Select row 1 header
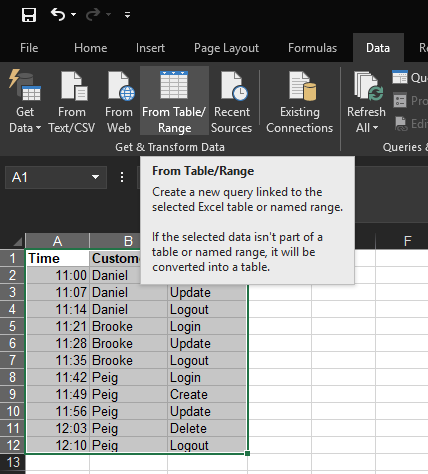Image resolution: width=428 pixels, height=474 pixels. click(x=12, y=258)
